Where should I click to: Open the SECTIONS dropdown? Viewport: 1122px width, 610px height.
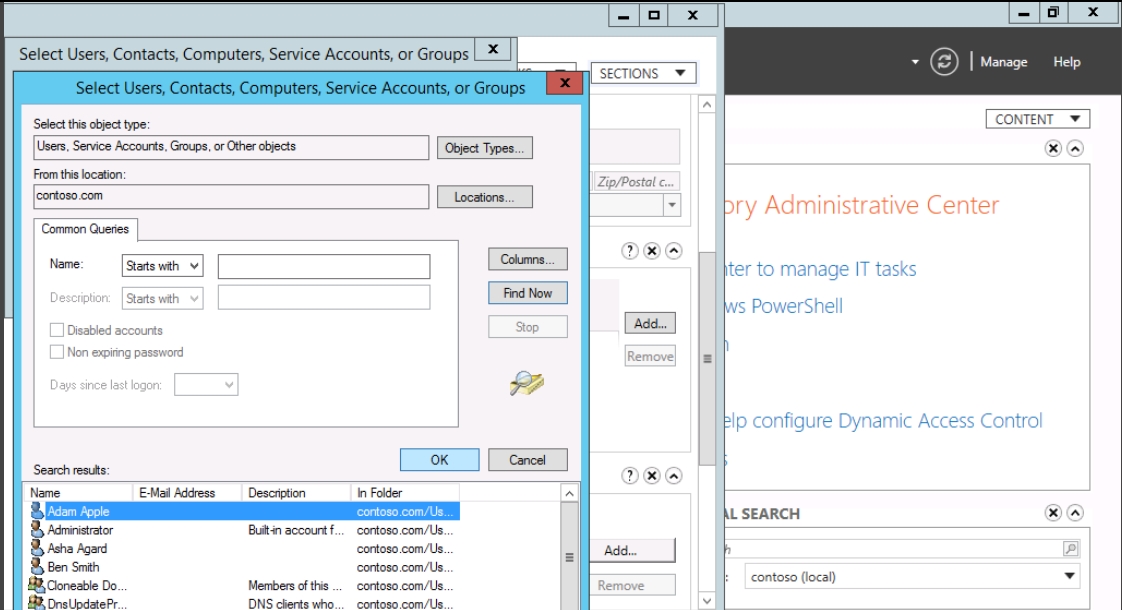[642, 73]
